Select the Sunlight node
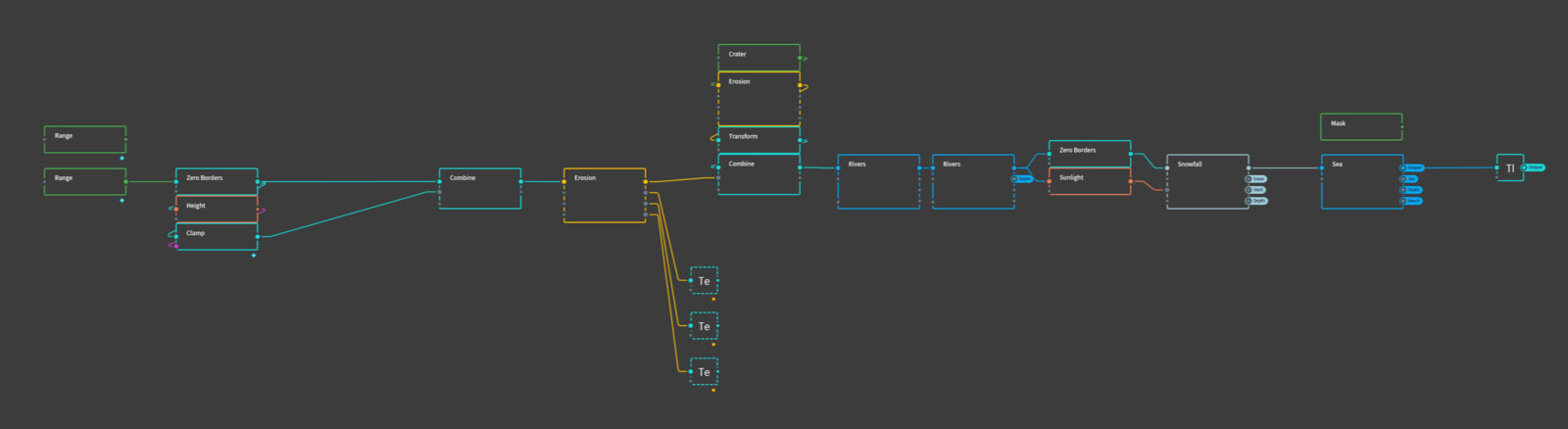1568x429 pixels. click(x=1090, y=181)
